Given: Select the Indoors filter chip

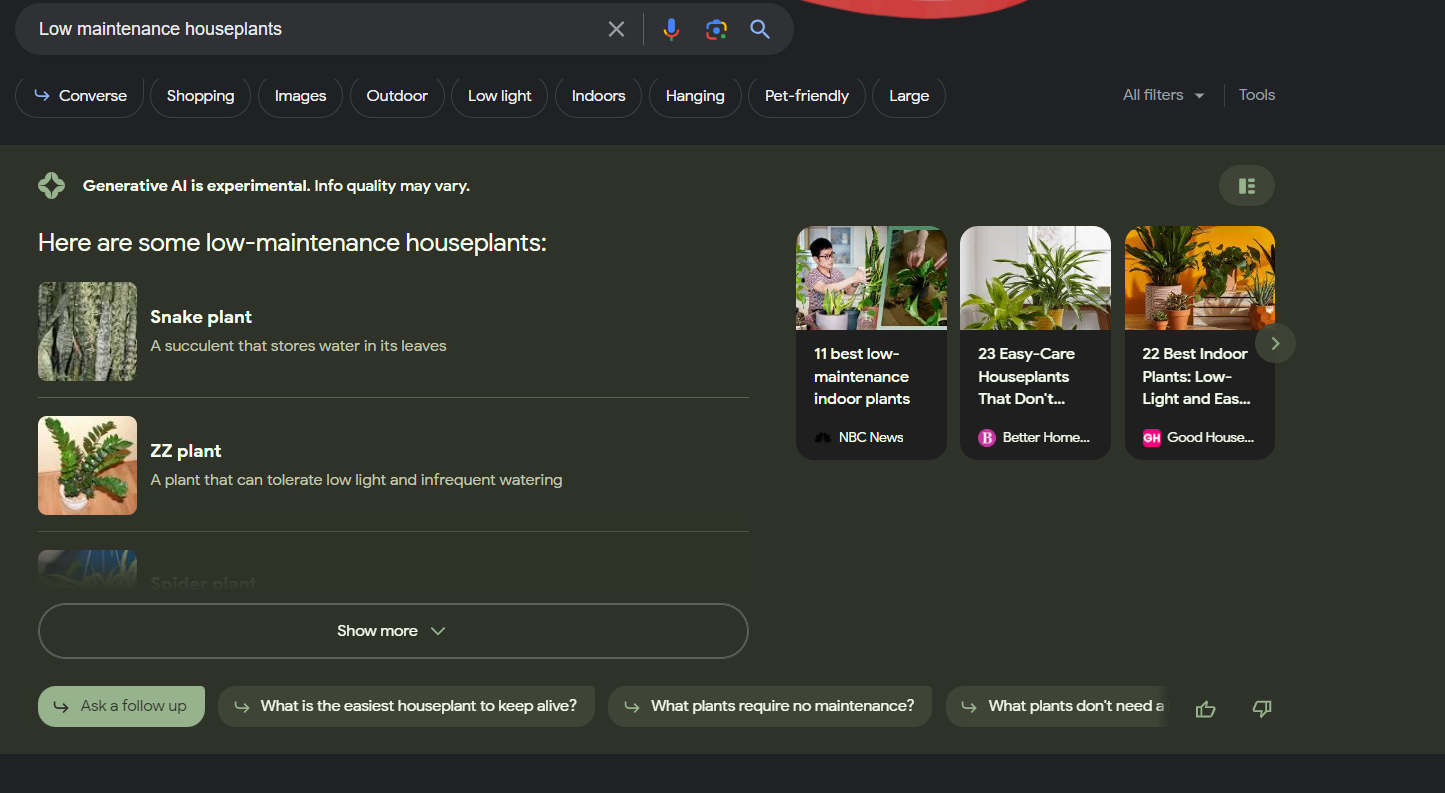Looking at the screenshot, I should pos(598,96).
